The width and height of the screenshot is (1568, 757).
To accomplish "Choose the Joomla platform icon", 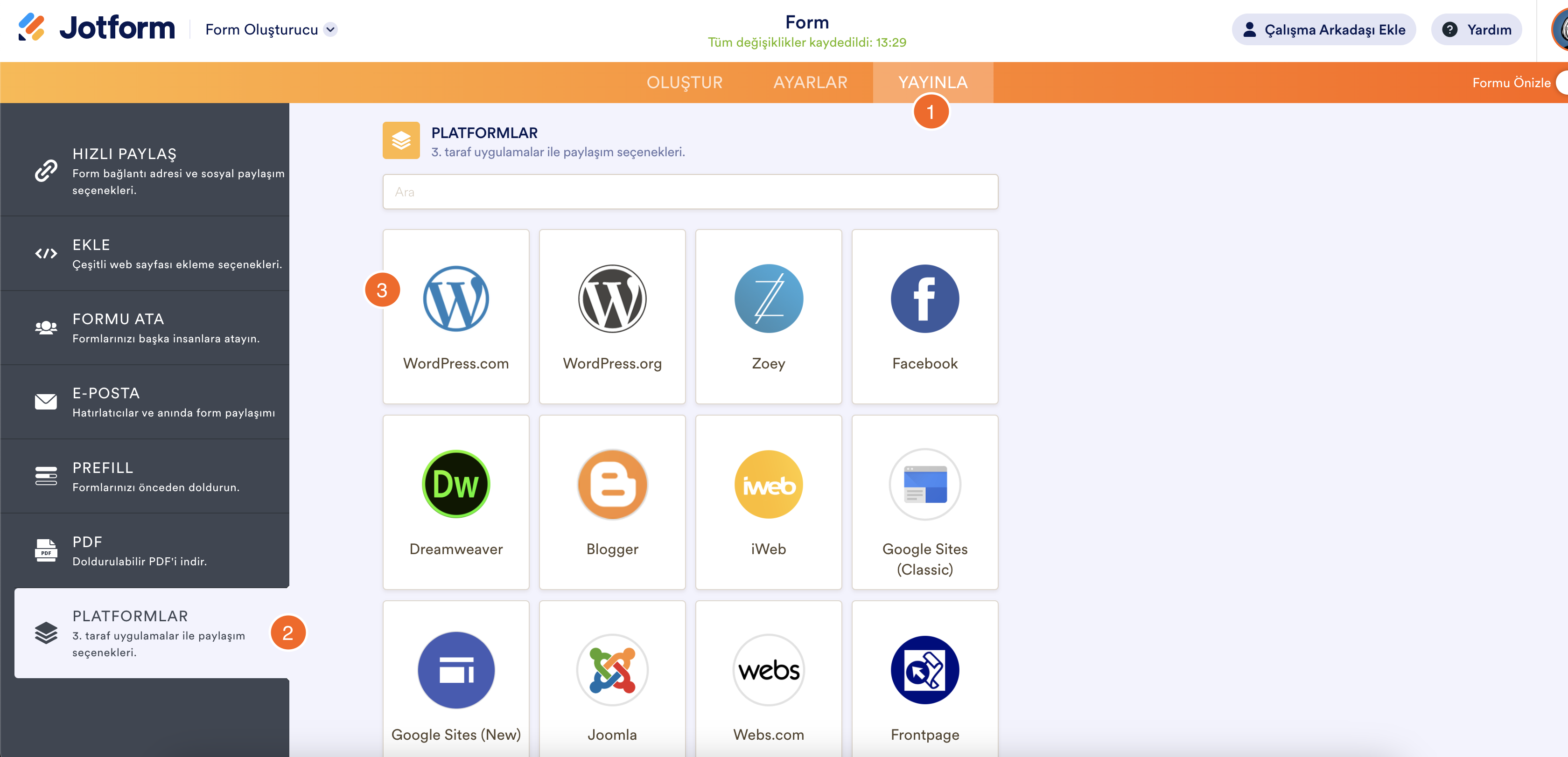I will (612, 670).
